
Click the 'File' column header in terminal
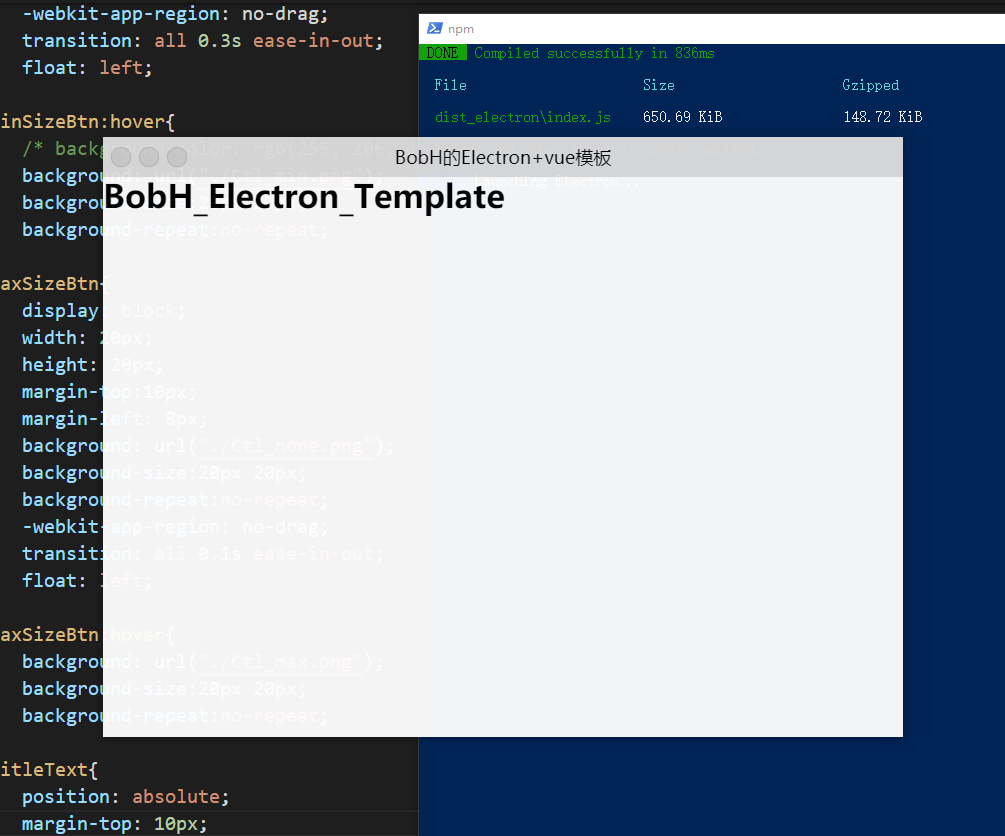coord(451,85)
